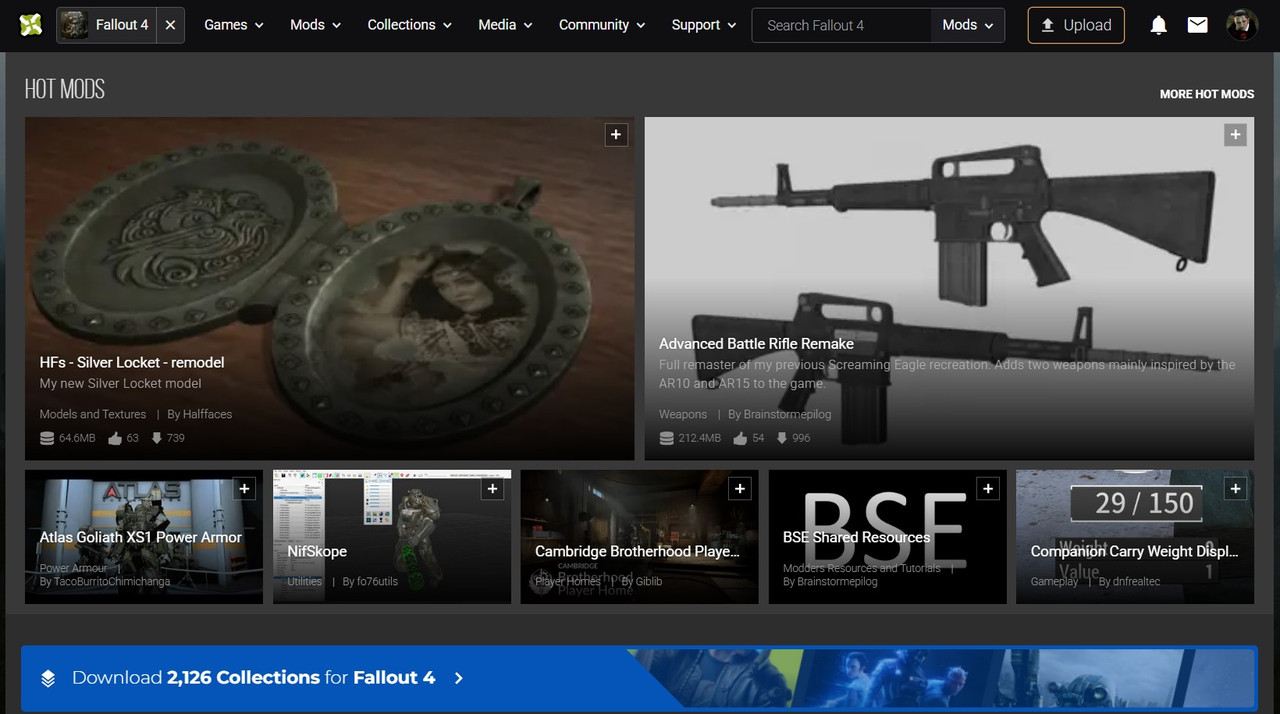Viewport: 1280px width, 714px height.
Task: Expand the Games dropdown menu
Action: coord(234,25)
